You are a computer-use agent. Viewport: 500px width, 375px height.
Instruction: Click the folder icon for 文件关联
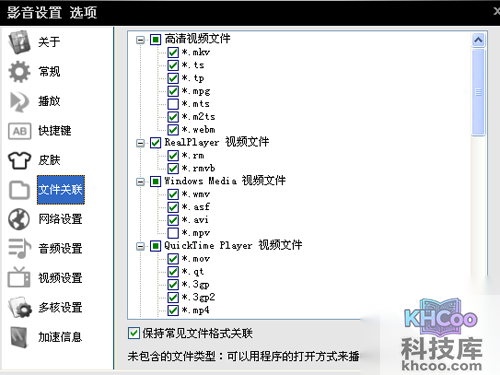pos(19,190)
